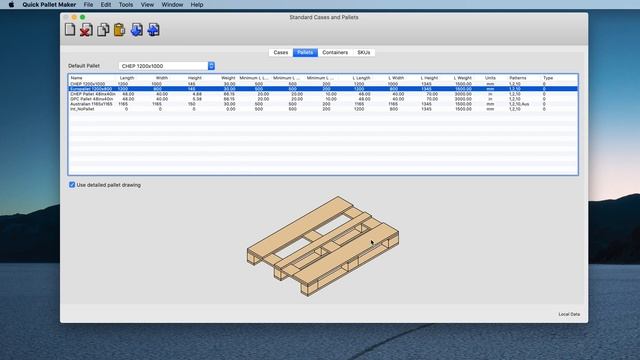640x360 pixels.
Task: Select the Pallets tab
Action: [305, 52]
